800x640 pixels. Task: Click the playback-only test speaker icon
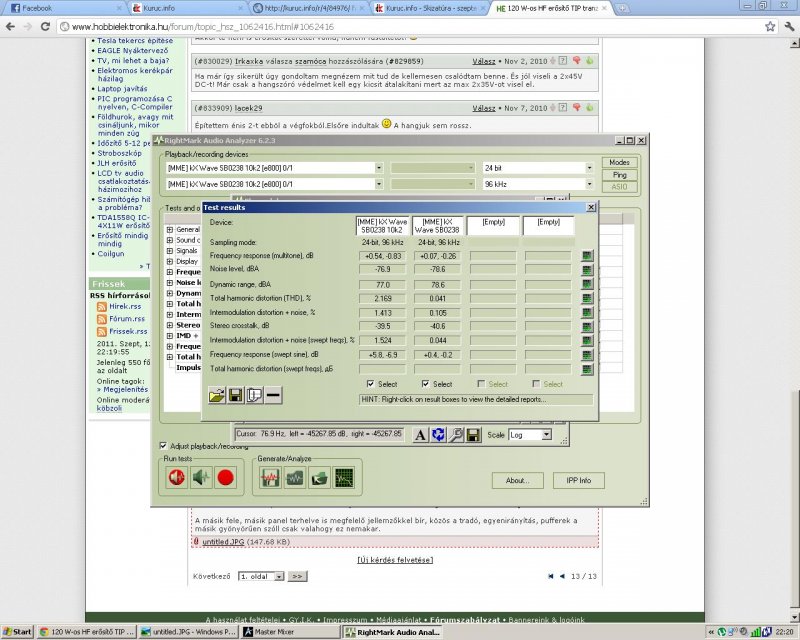coord(177,478)
